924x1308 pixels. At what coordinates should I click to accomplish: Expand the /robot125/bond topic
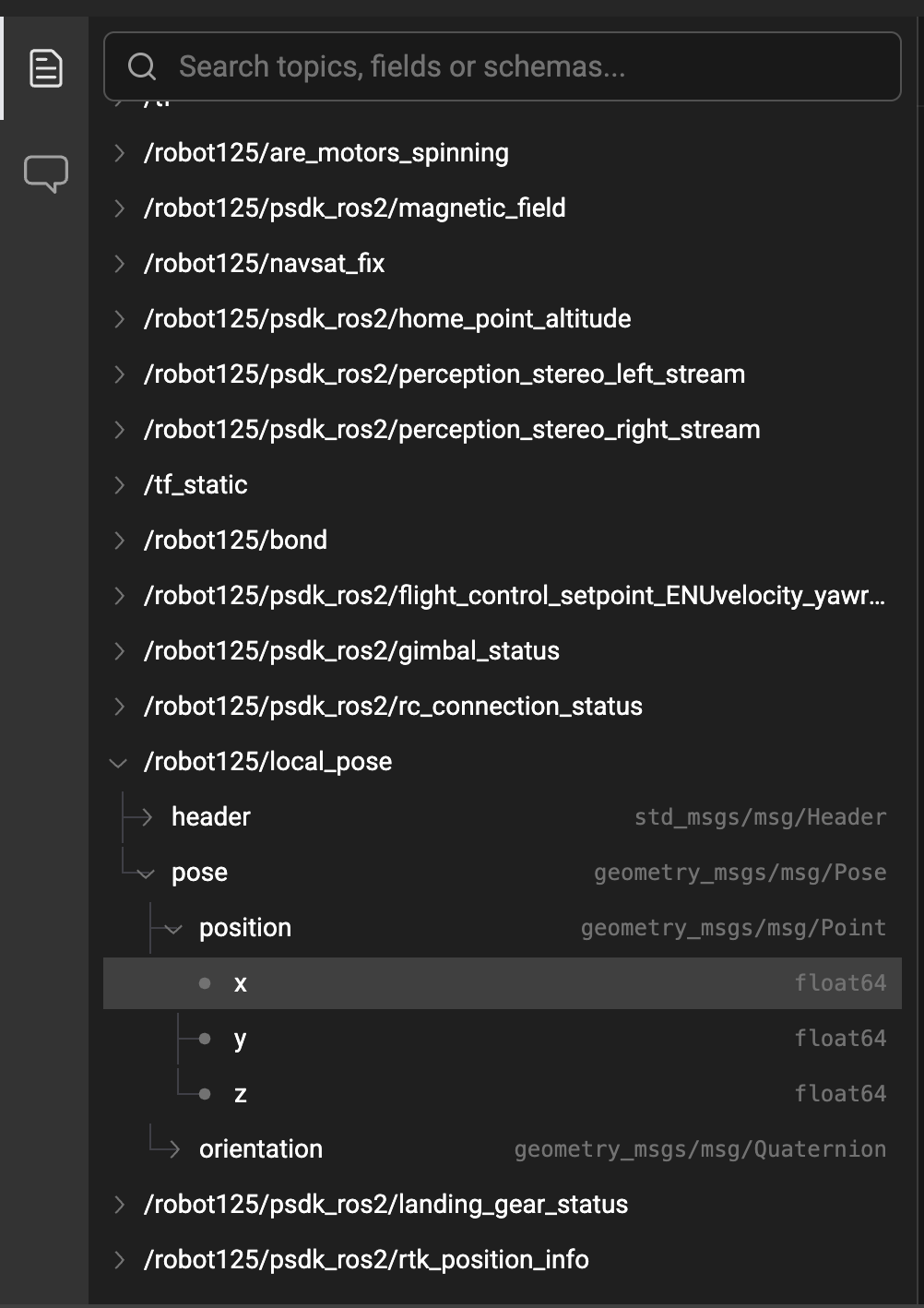(x=119, y=540)
